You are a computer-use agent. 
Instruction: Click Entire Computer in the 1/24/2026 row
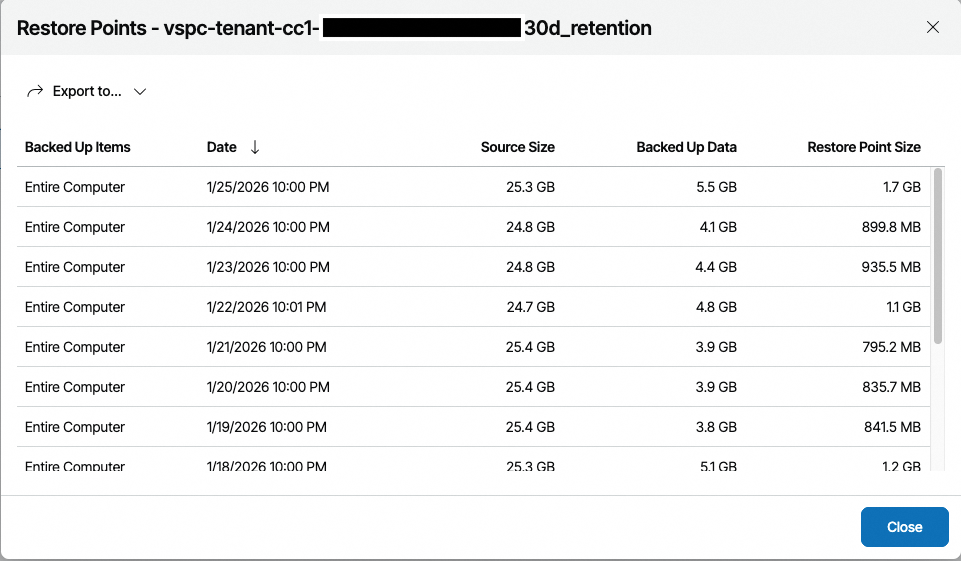pos(75,227)
